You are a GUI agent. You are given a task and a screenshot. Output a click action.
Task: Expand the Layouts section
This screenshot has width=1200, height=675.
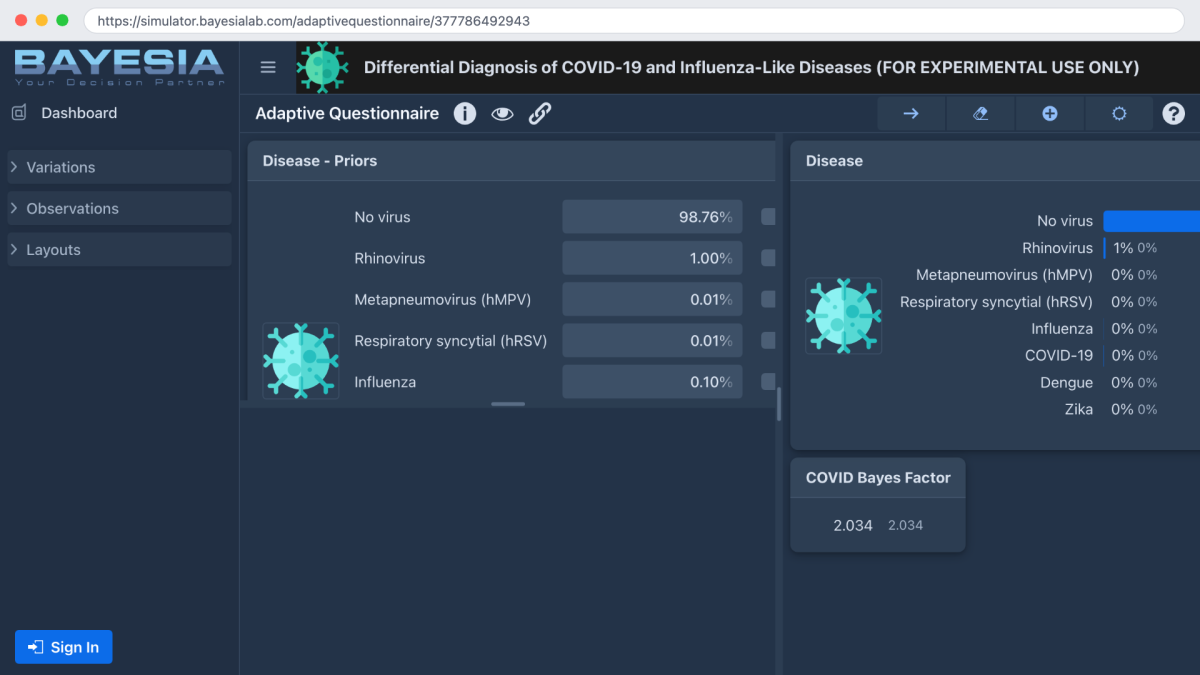pyautogui.click(x=120, y=250)
